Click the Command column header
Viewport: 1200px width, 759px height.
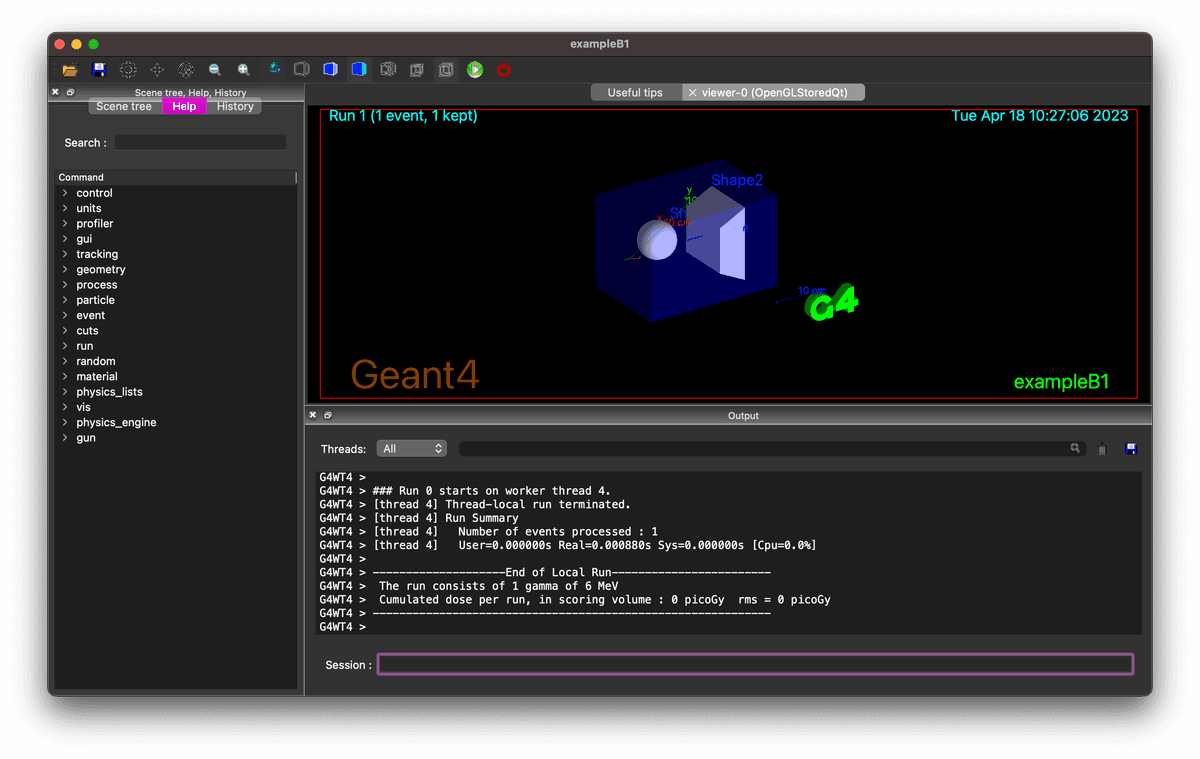click(x=176, y=177)
